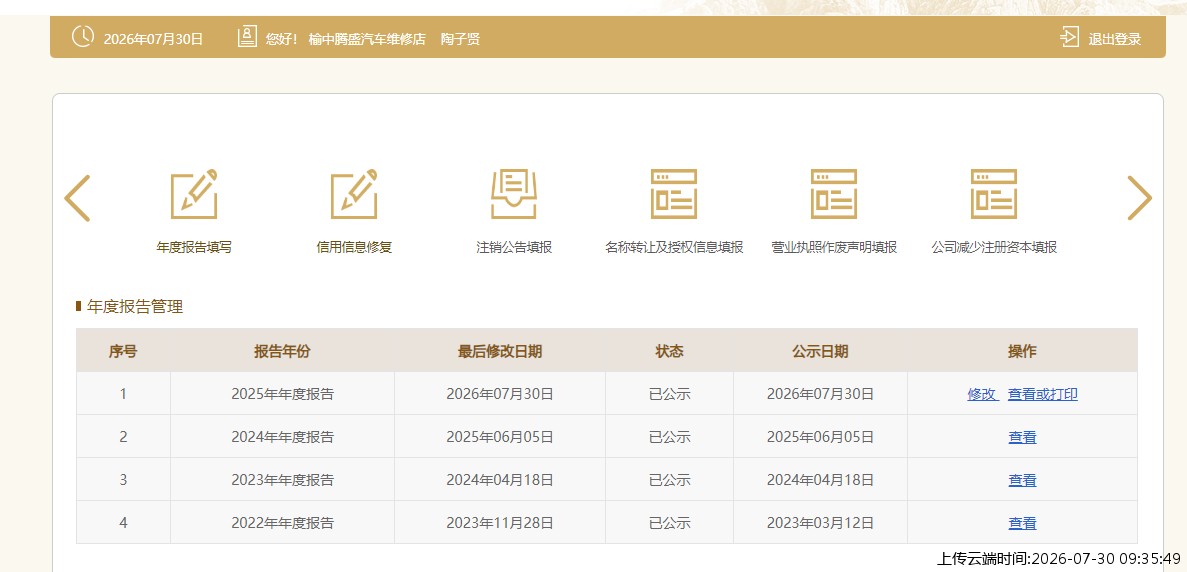Select the 2025年年度报告 row cell
1187x572 pixels.
coord(282,393)
